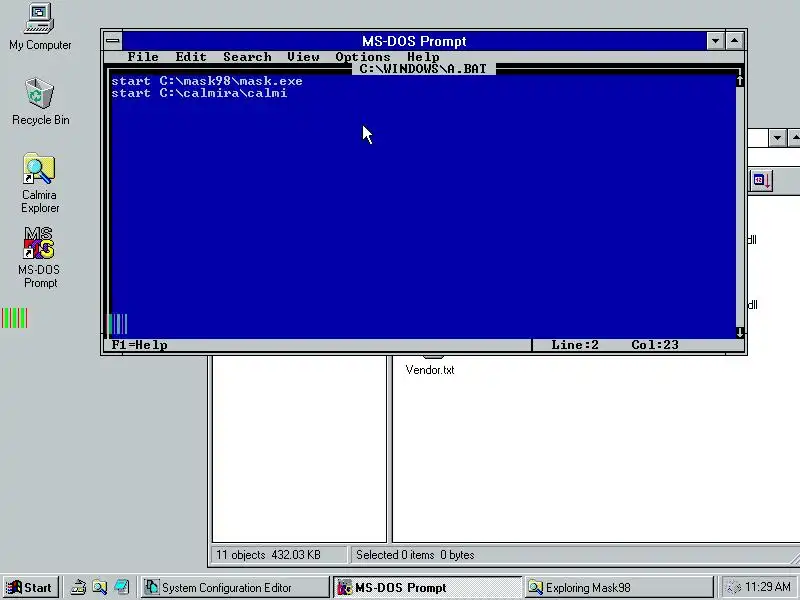Switch to System Configuration Editor taskbar button
Viewport: 800px width, 600px height.
[x=234, y=588]
